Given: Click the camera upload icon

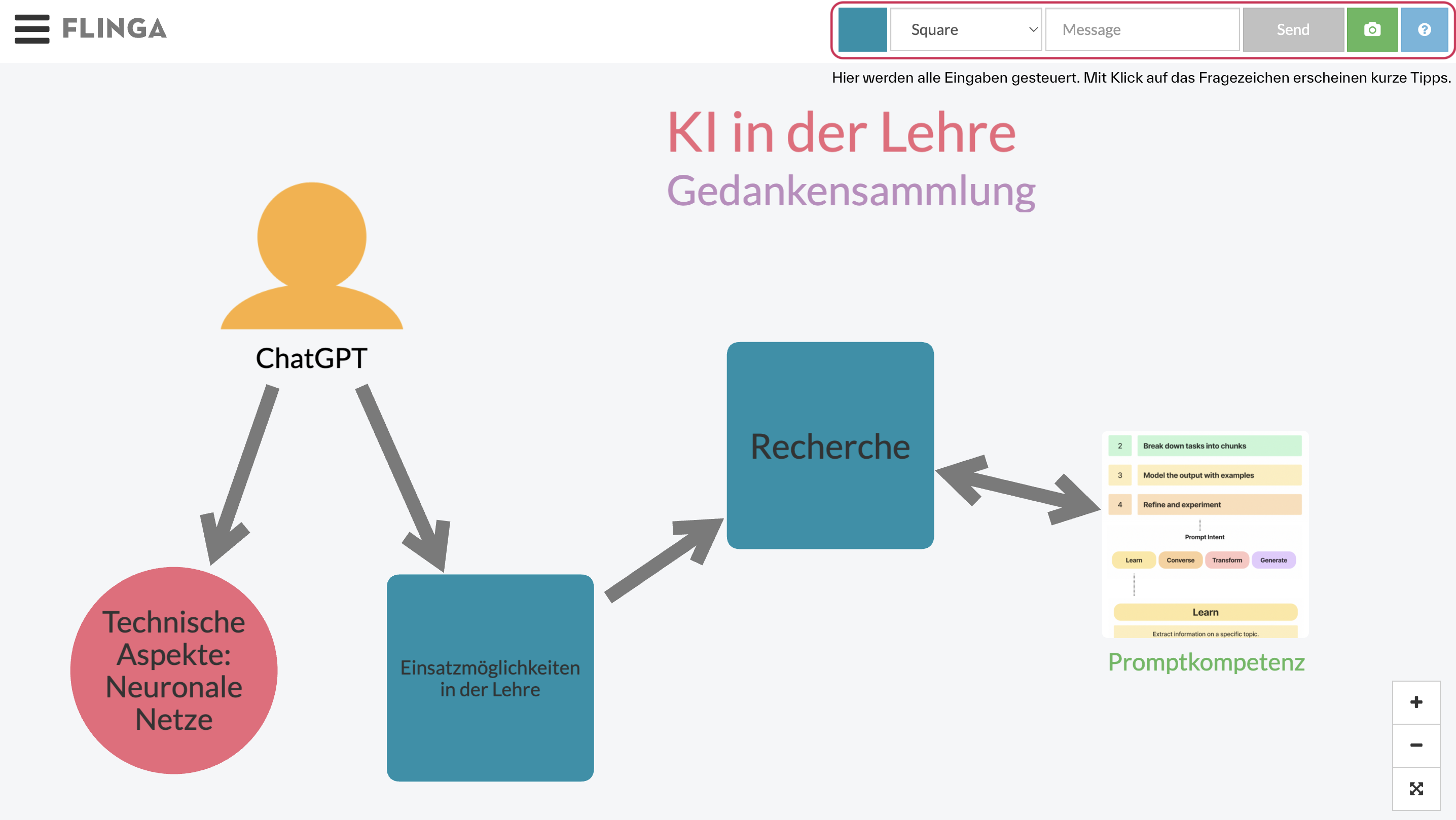Looking at the screenshot, I should click(1372, 29).
